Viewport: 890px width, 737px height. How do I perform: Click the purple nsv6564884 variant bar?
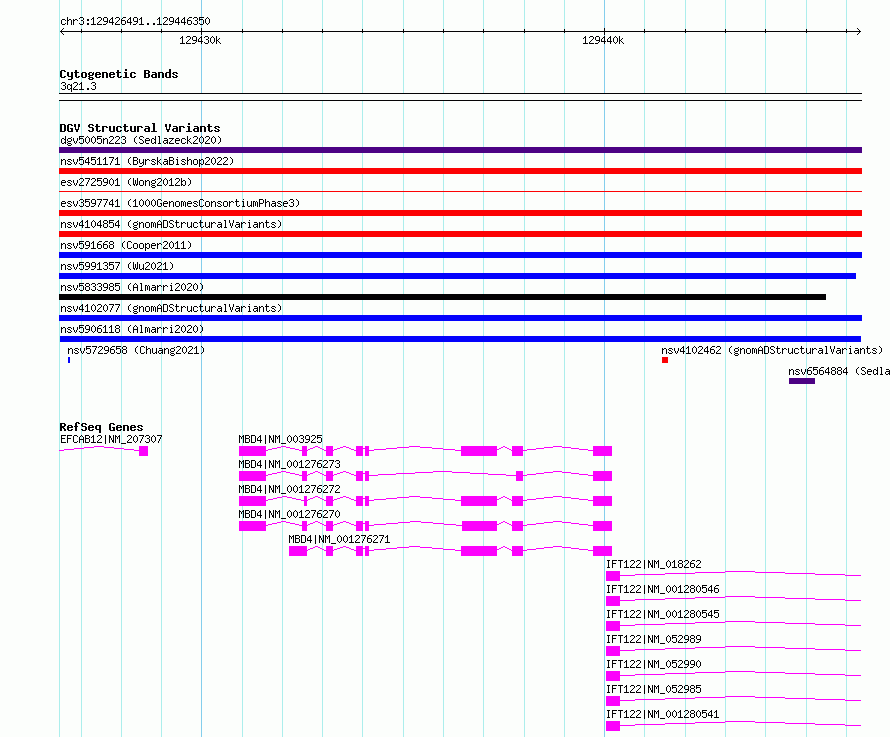(802, 381)
